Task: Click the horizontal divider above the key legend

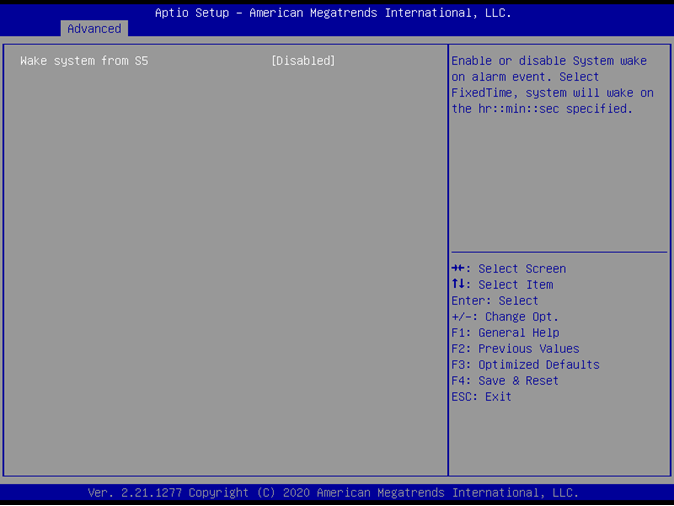Action: click(559, 252)
